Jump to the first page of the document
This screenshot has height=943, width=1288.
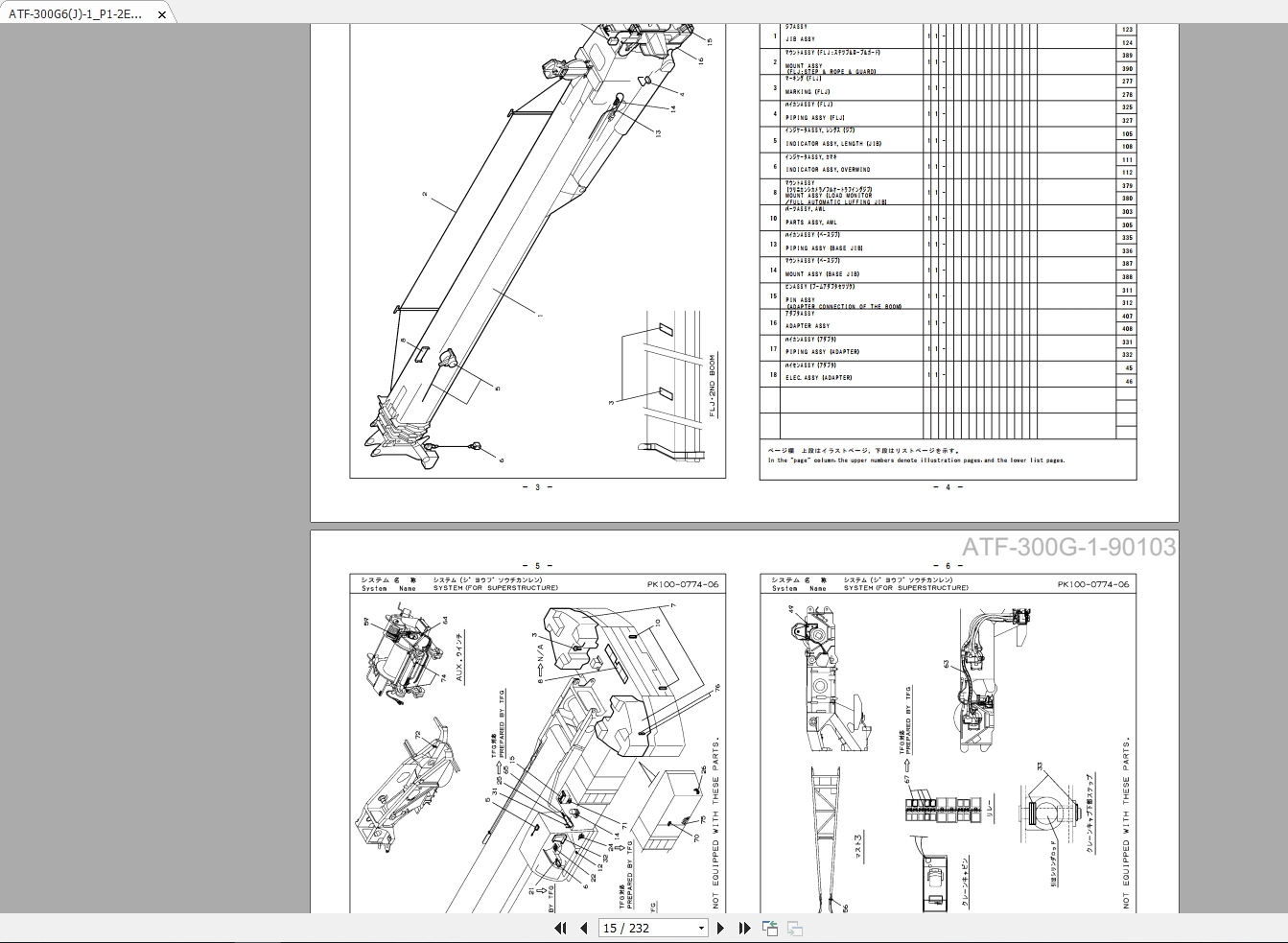point(560,929)
